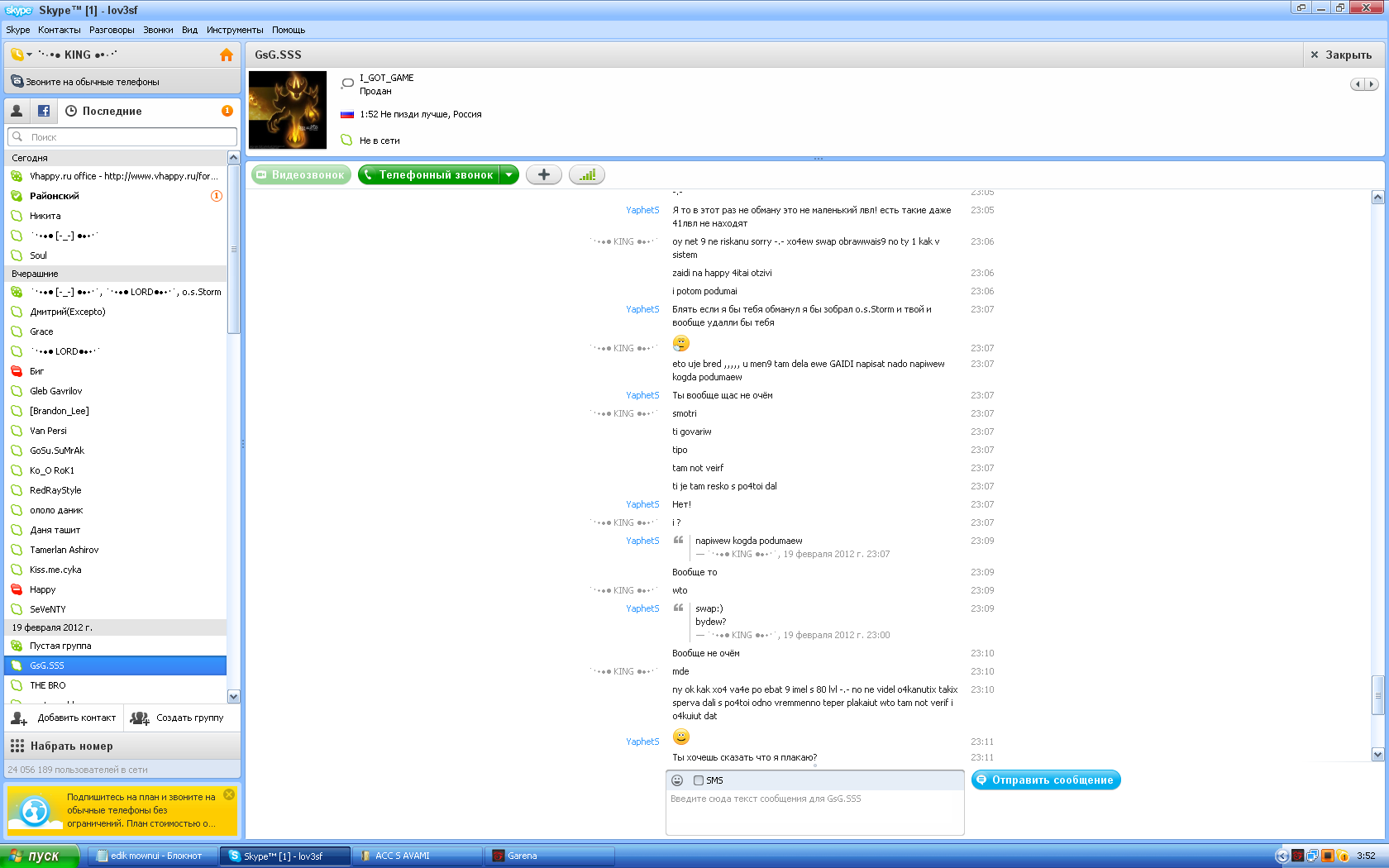1389x868 pixels.
Task: Click the laughing emoticon at 23:11
Action: (680, 737)
